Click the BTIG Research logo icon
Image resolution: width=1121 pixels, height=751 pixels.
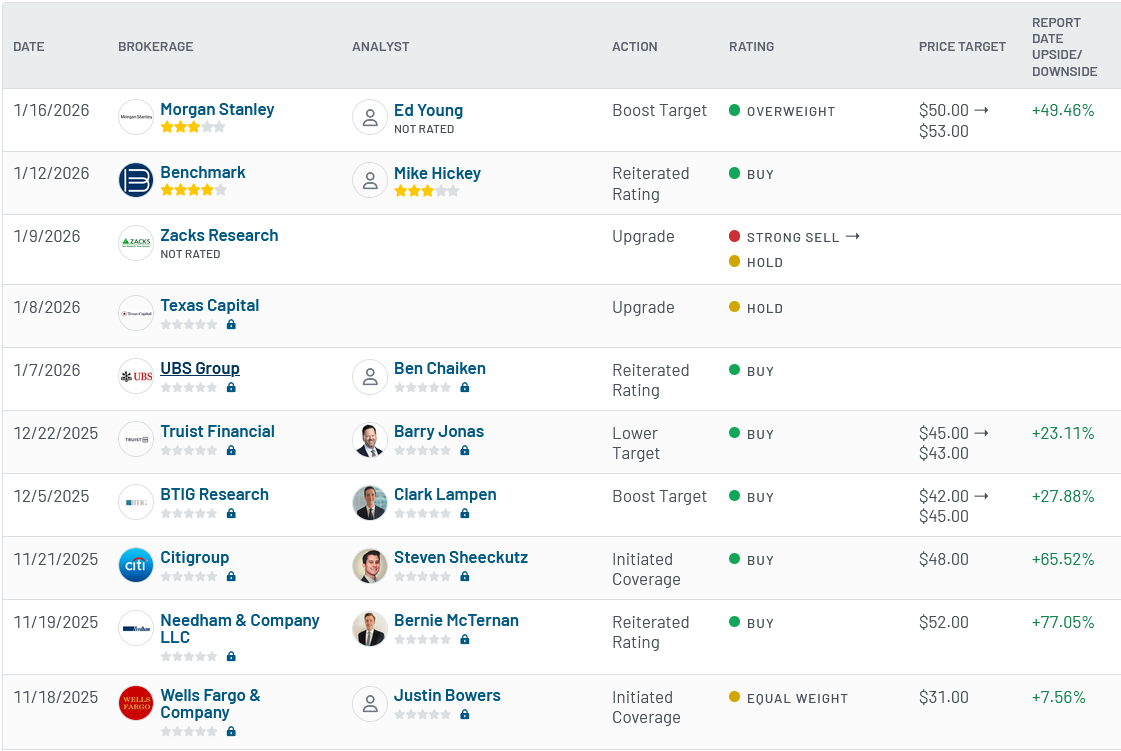point(136,502)
